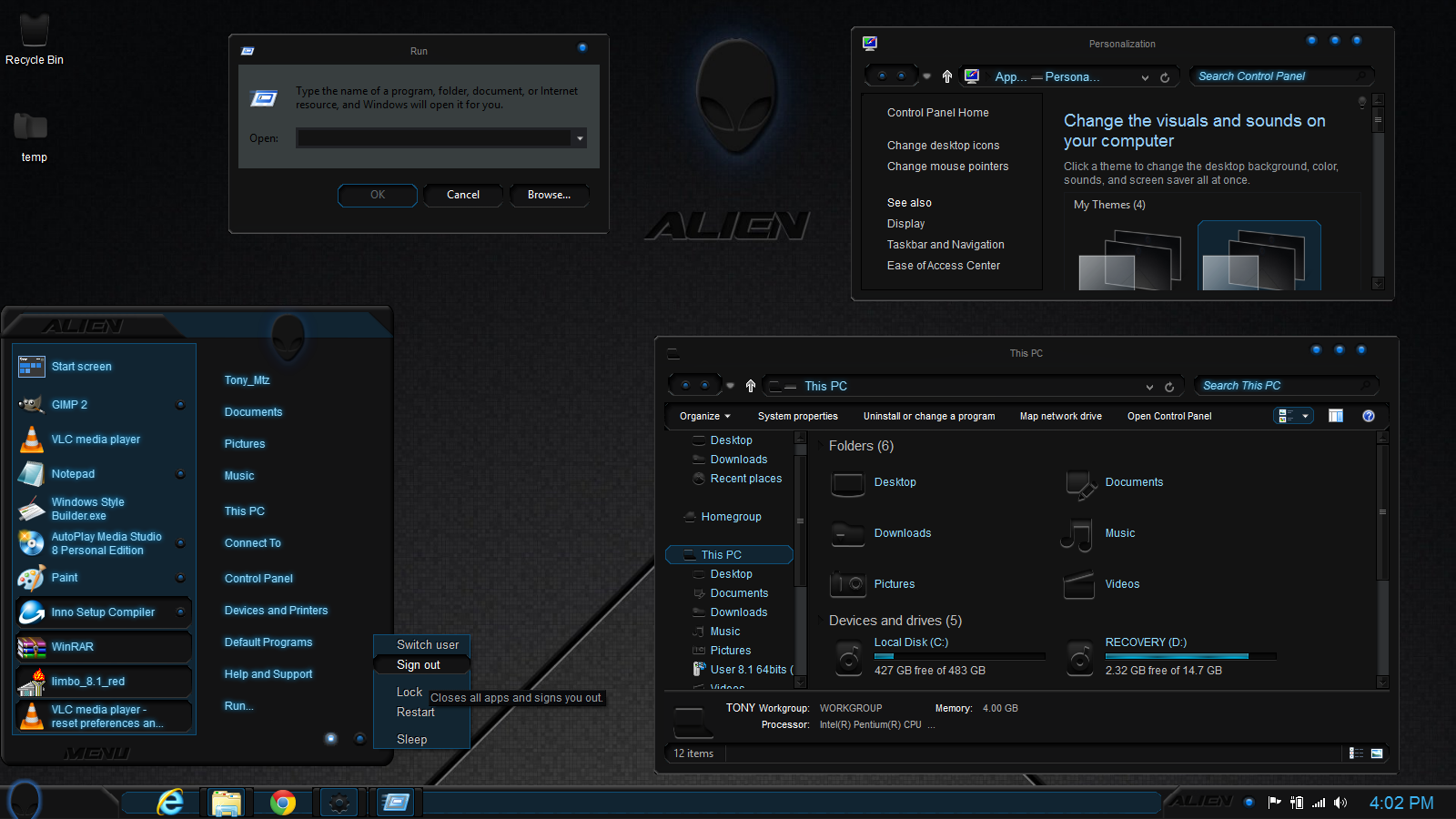Expand the GIMP 2 jump list arrow
The width and height of the screenshot is (1456, 819).
tap(180, 405)
